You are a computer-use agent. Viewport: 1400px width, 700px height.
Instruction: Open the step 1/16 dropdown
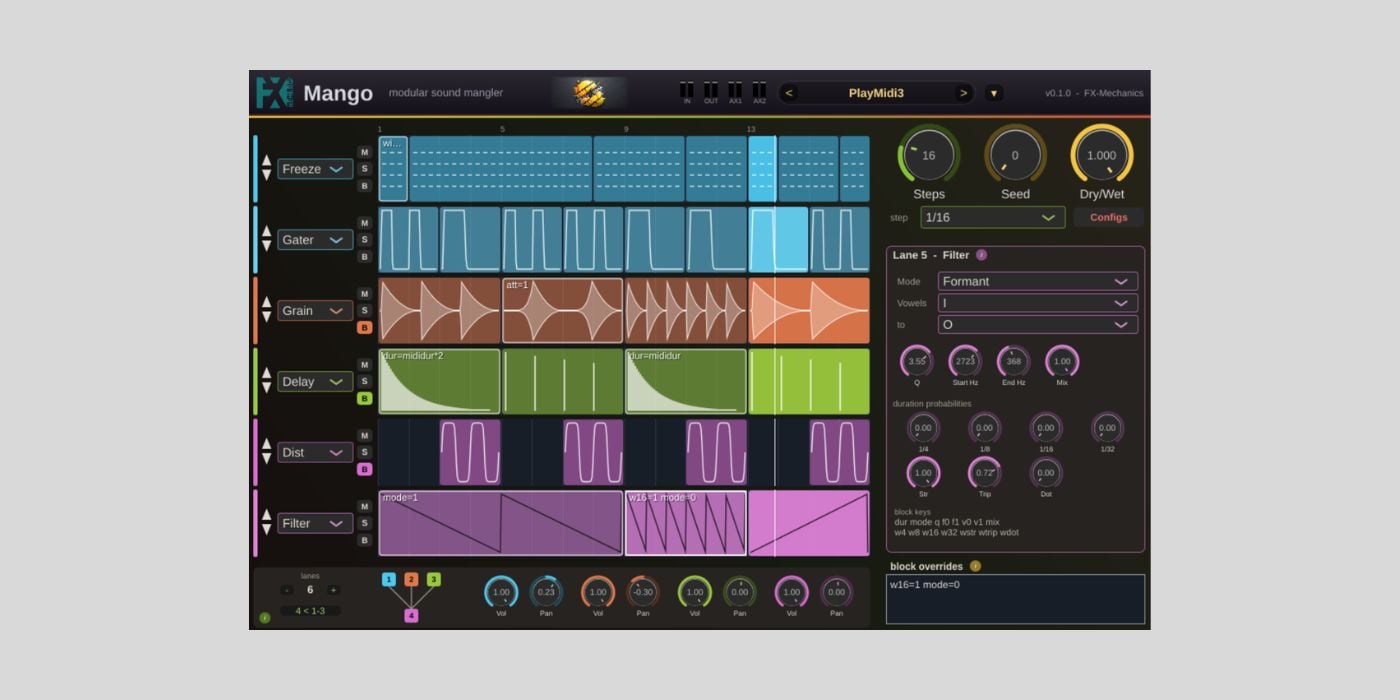coord(993,217)
